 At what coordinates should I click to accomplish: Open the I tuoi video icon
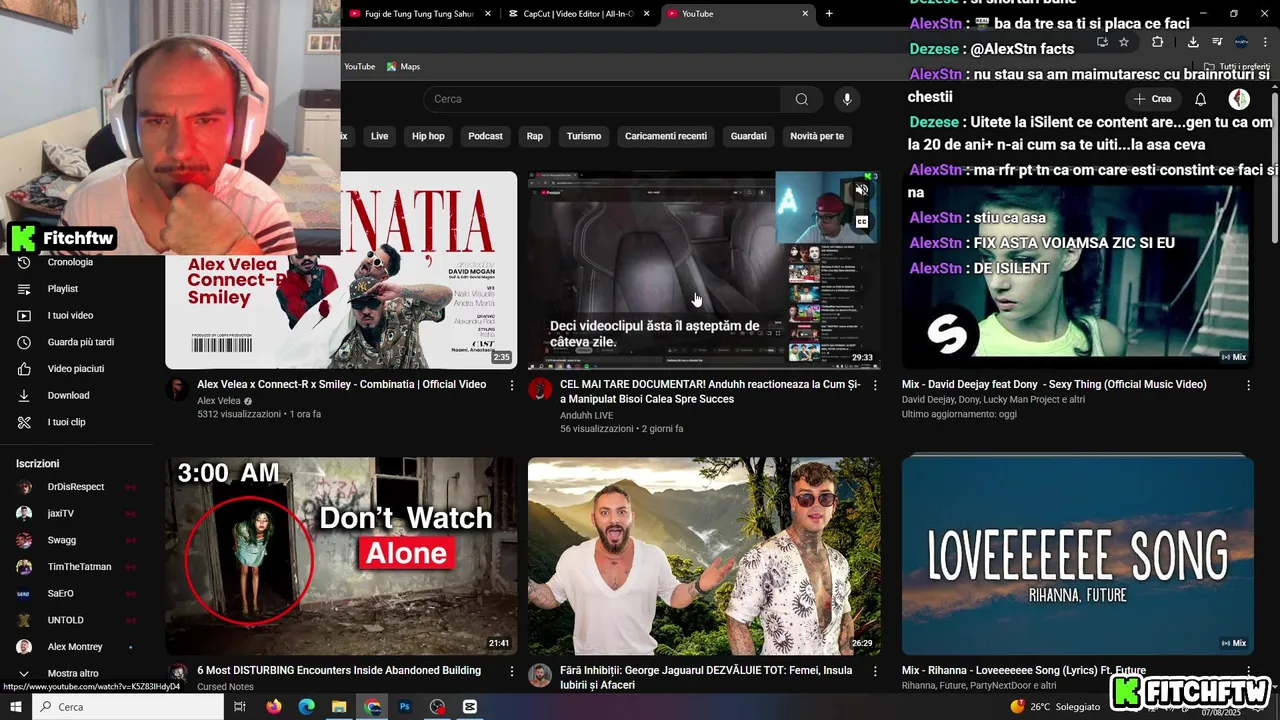click(x=24, y=316)
